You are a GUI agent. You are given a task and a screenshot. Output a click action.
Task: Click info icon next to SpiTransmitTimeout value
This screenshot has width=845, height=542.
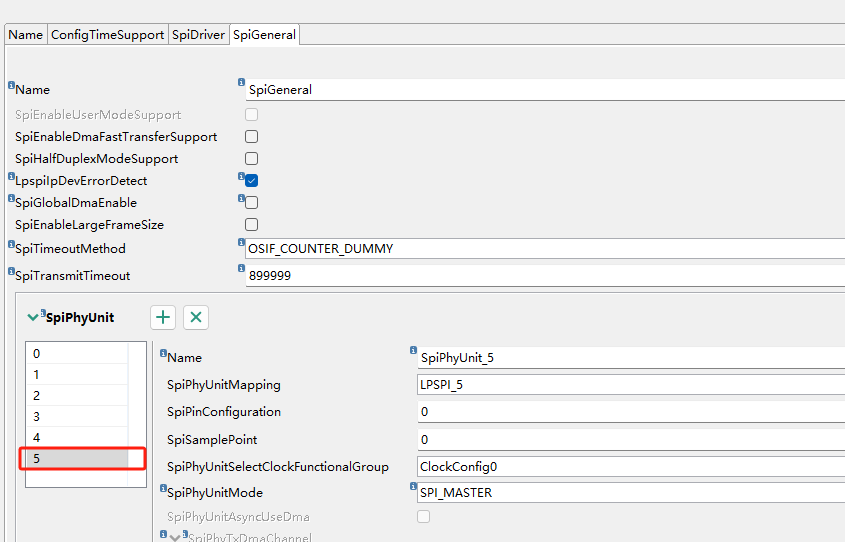(241, 268)
